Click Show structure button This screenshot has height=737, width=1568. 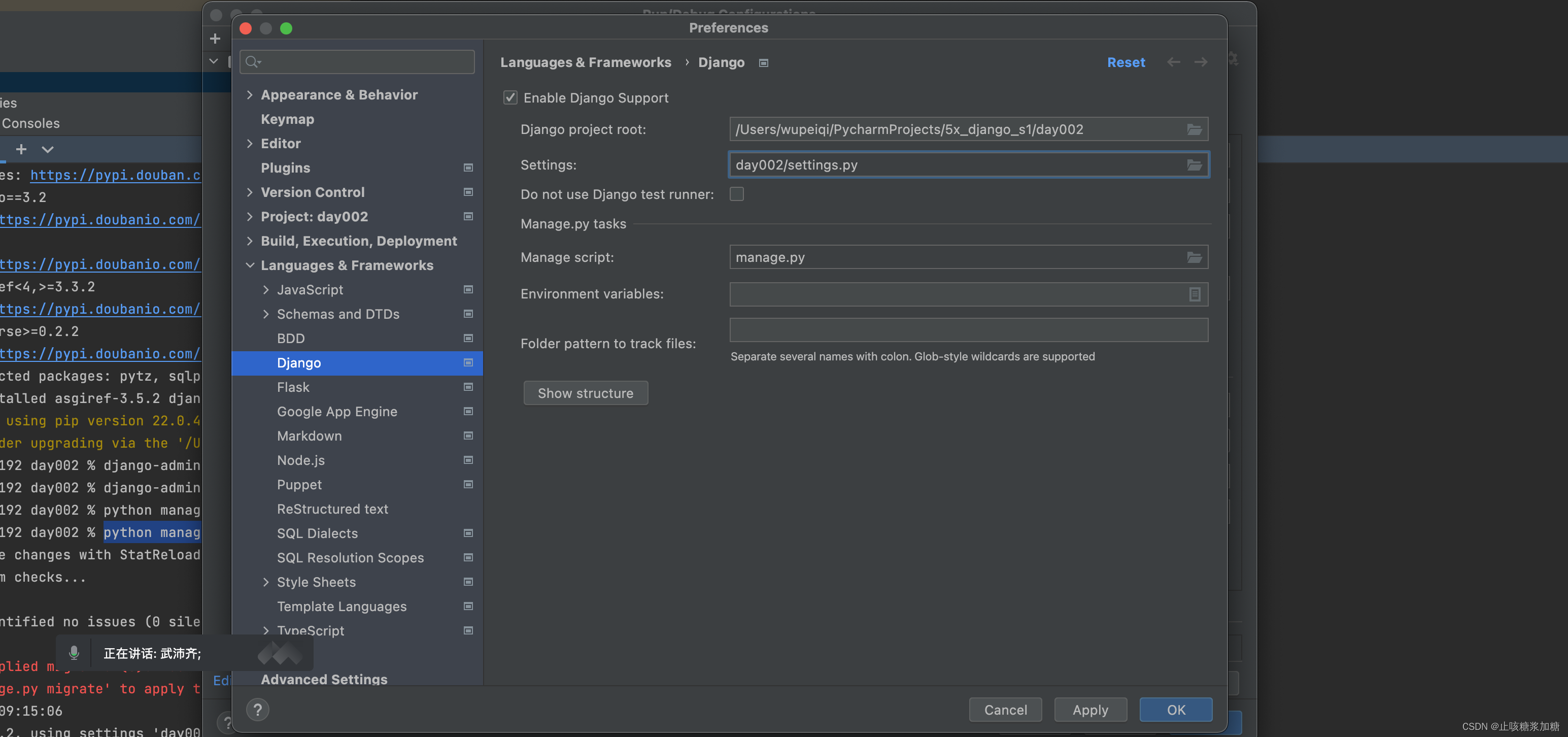tap(586, 393)
